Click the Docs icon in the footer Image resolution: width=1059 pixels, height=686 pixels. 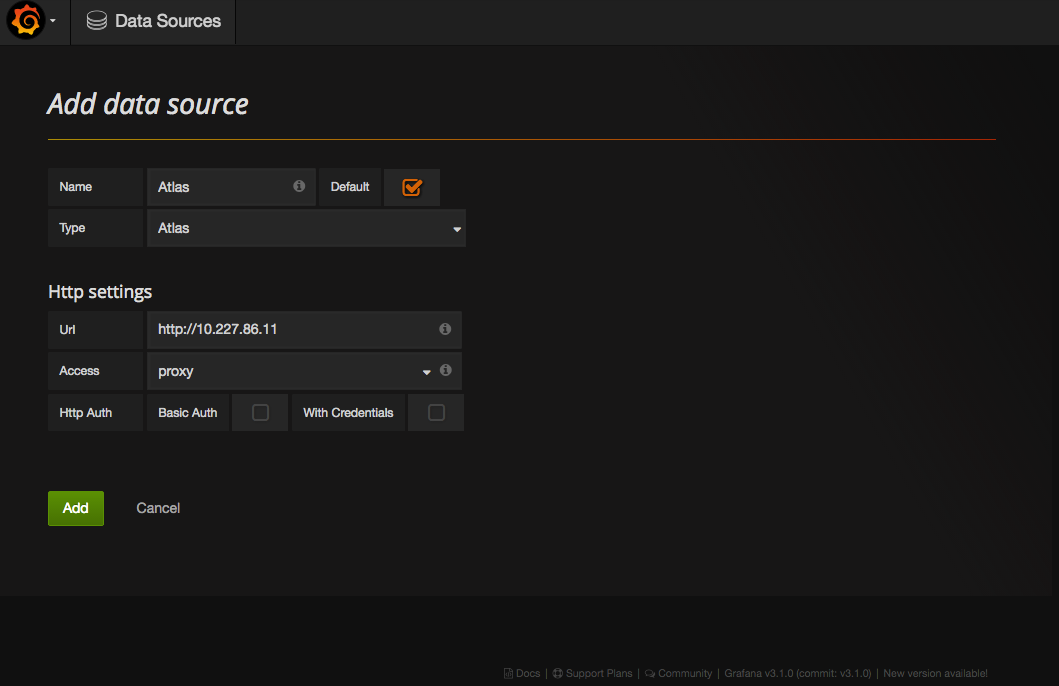click(511, 673)
